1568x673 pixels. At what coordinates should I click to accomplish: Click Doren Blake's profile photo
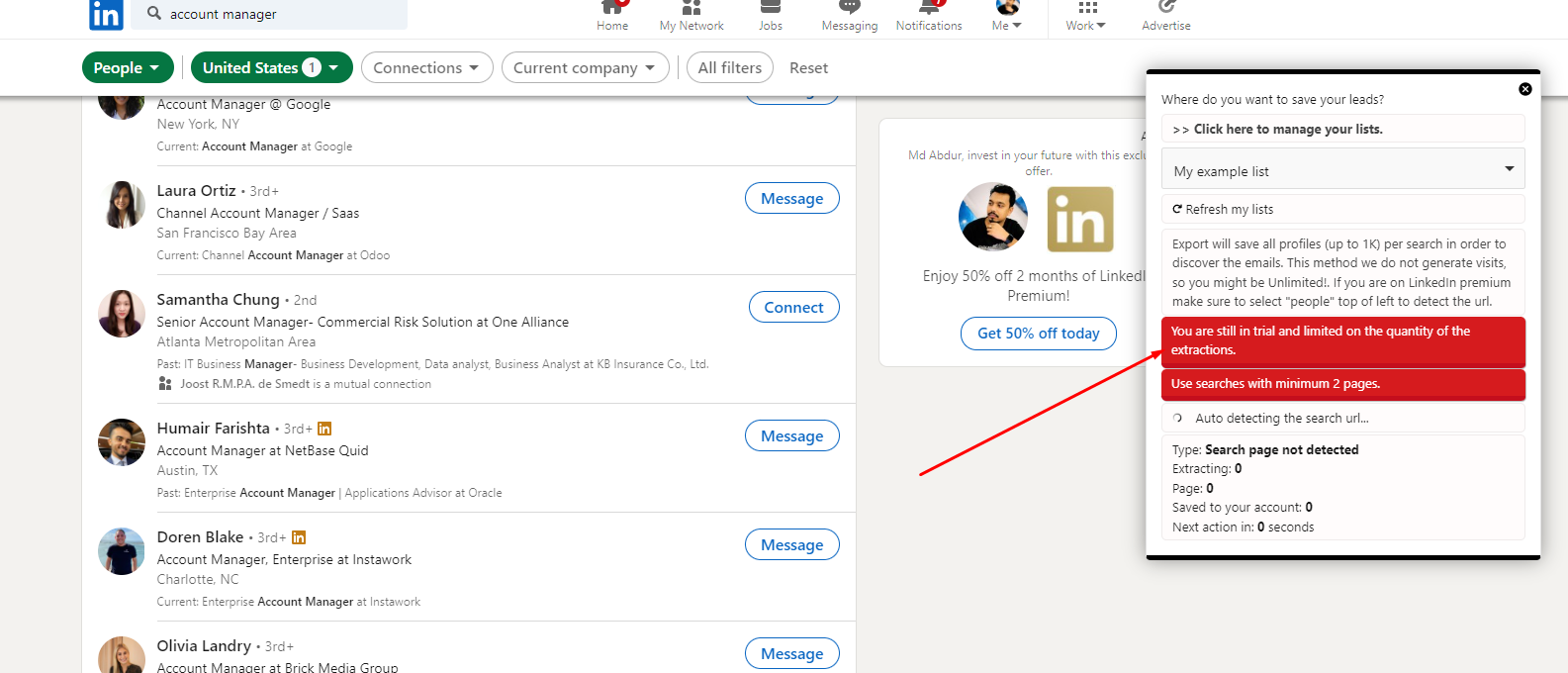point(122,551)
